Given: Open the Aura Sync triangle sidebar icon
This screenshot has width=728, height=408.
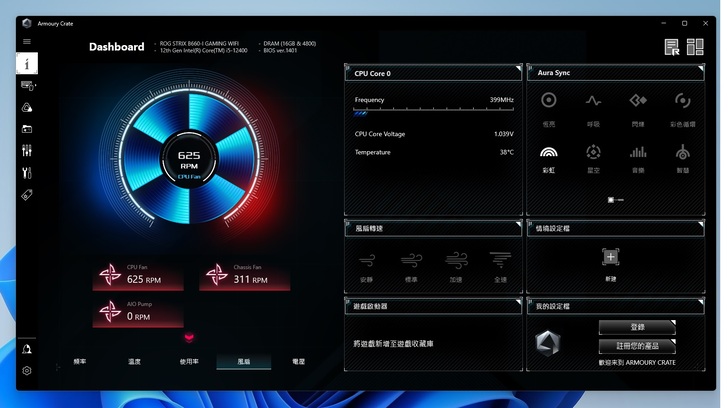Looking at the screenshot, I should (27, 108).
